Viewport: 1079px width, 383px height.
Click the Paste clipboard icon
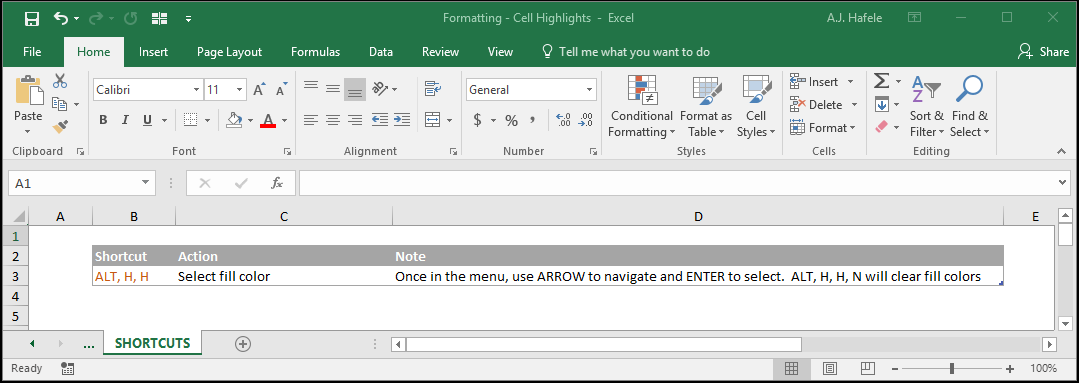28,91
